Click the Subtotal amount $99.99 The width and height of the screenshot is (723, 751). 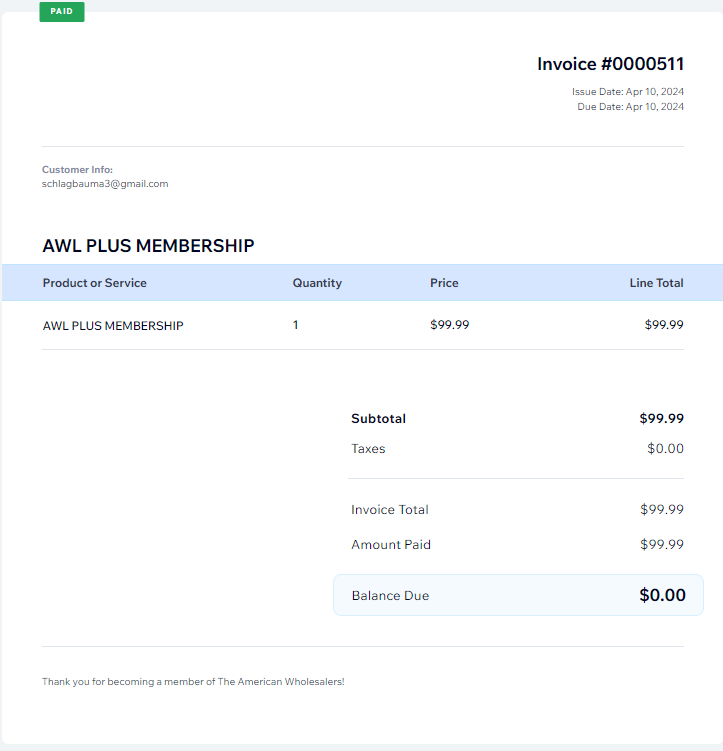661,419
